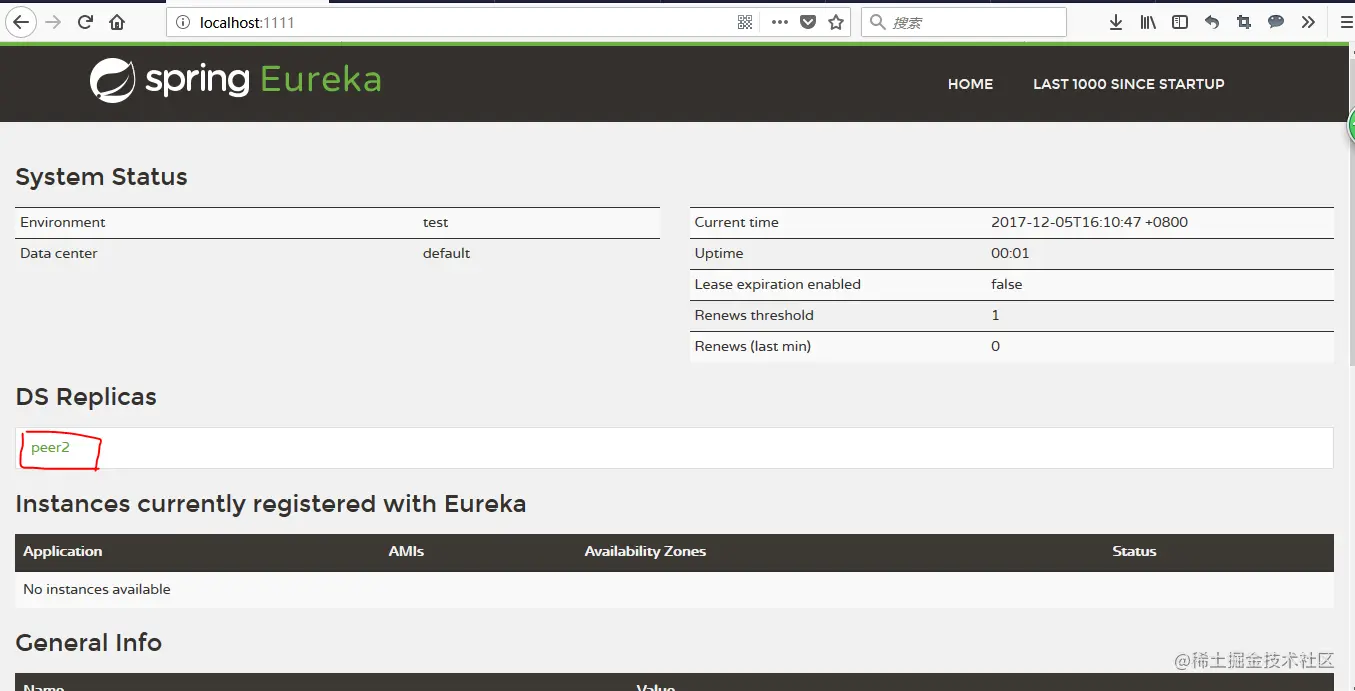Select the current time value 2017-12-05T16:10:47

(1089, 222)
